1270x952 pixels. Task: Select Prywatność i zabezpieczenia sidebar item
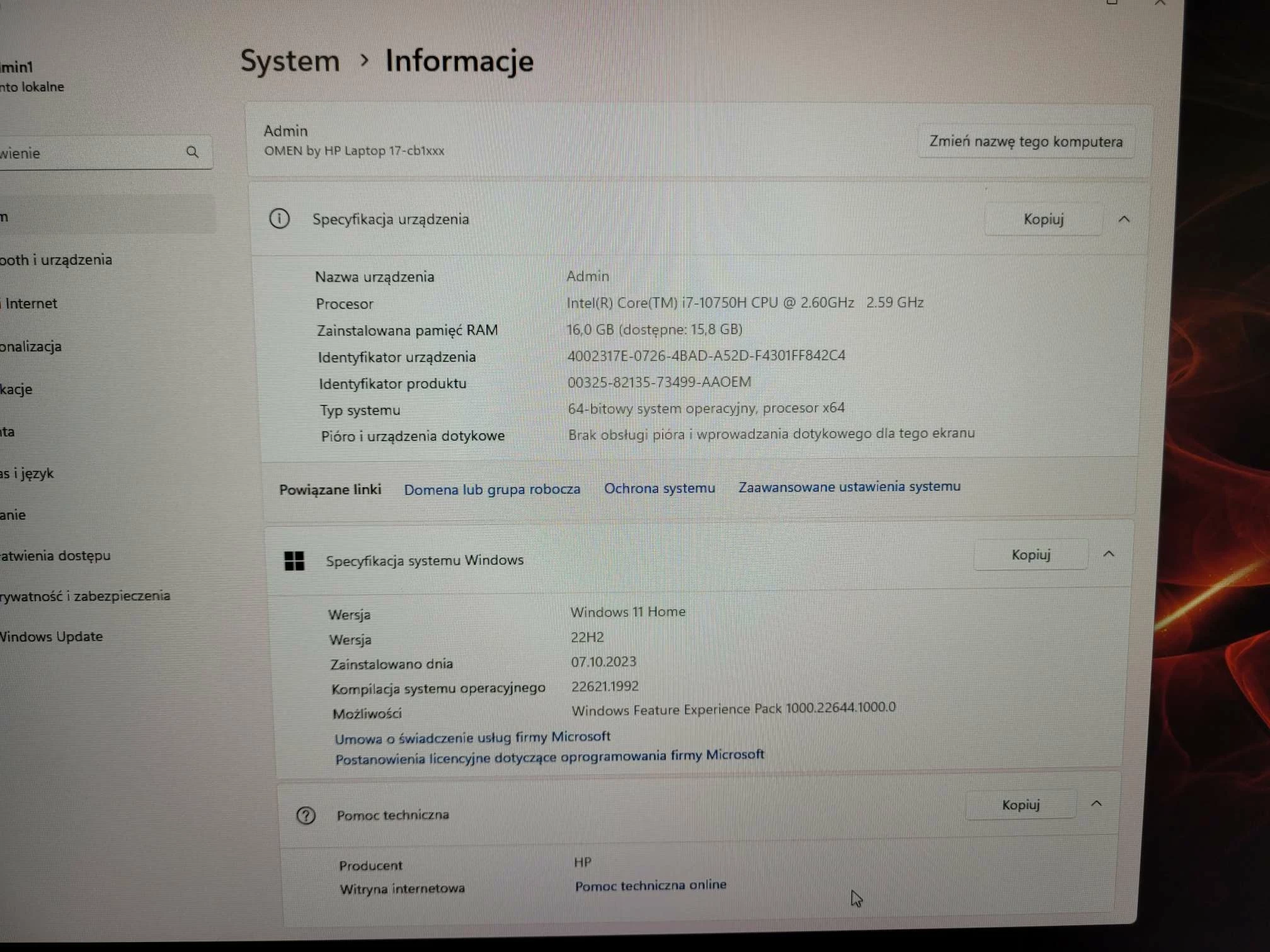click(85, 596)
